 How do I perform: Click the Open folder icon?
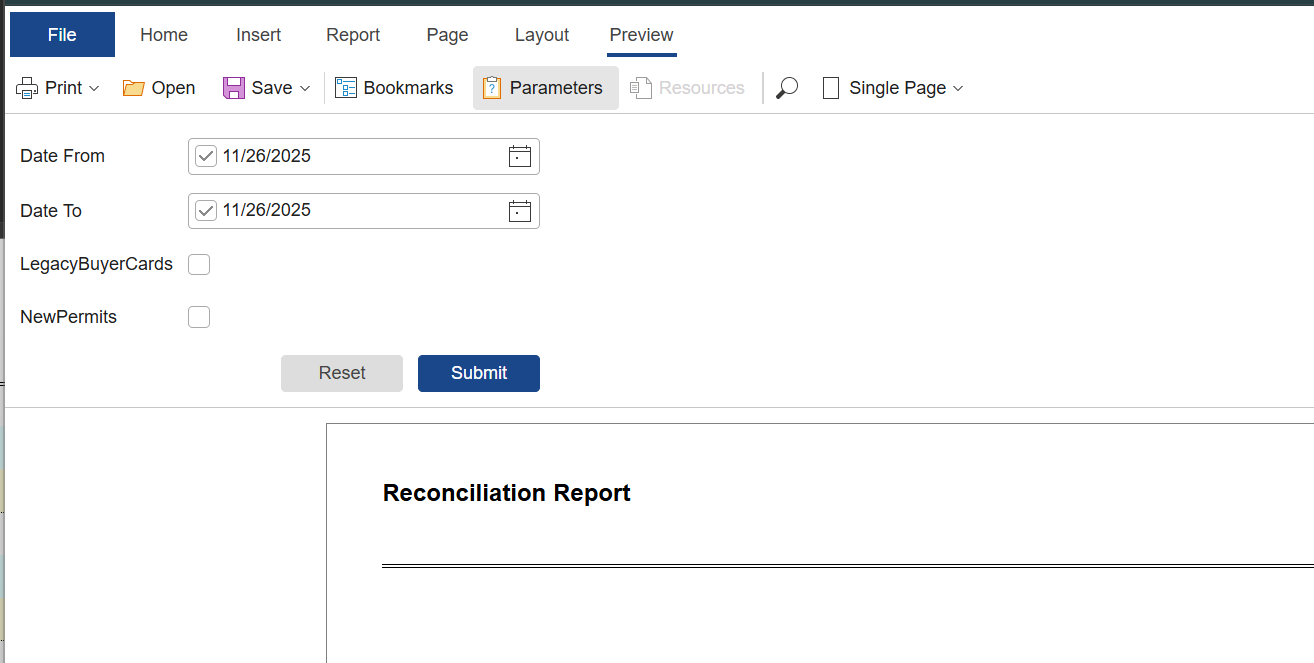133,87
